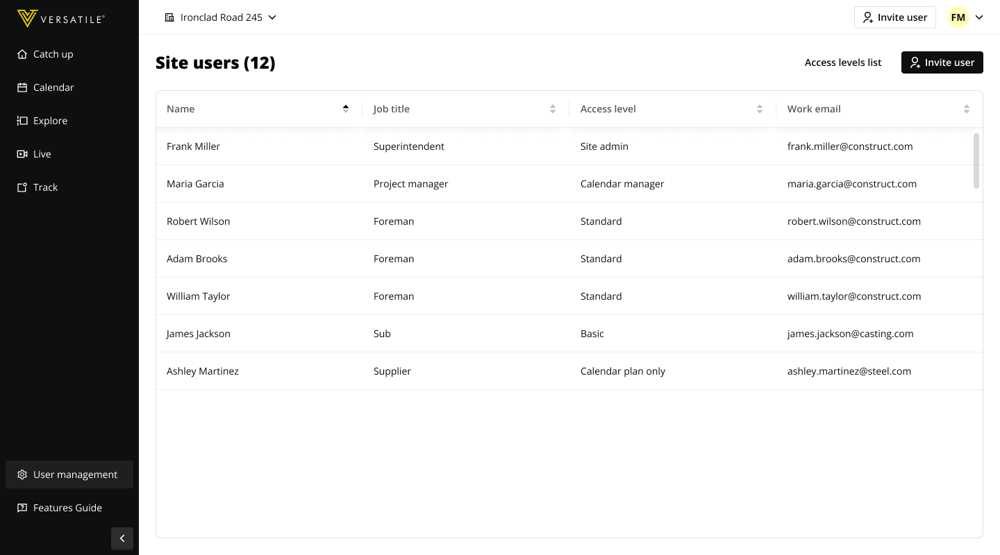Toggle sorting on Access level column
Screen dimensions: 1000x555
(x=759, y=109)
